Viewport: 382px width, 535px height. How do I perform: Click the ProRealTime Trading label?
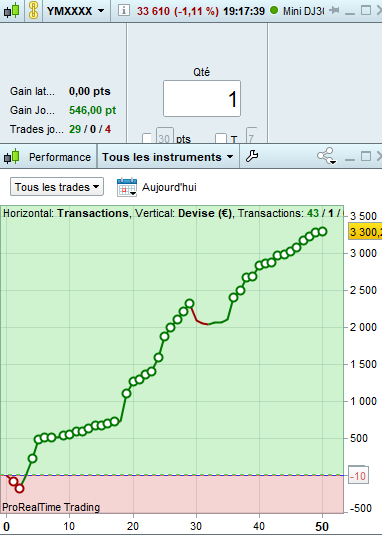pyautogui.click(x=51, y=507)
